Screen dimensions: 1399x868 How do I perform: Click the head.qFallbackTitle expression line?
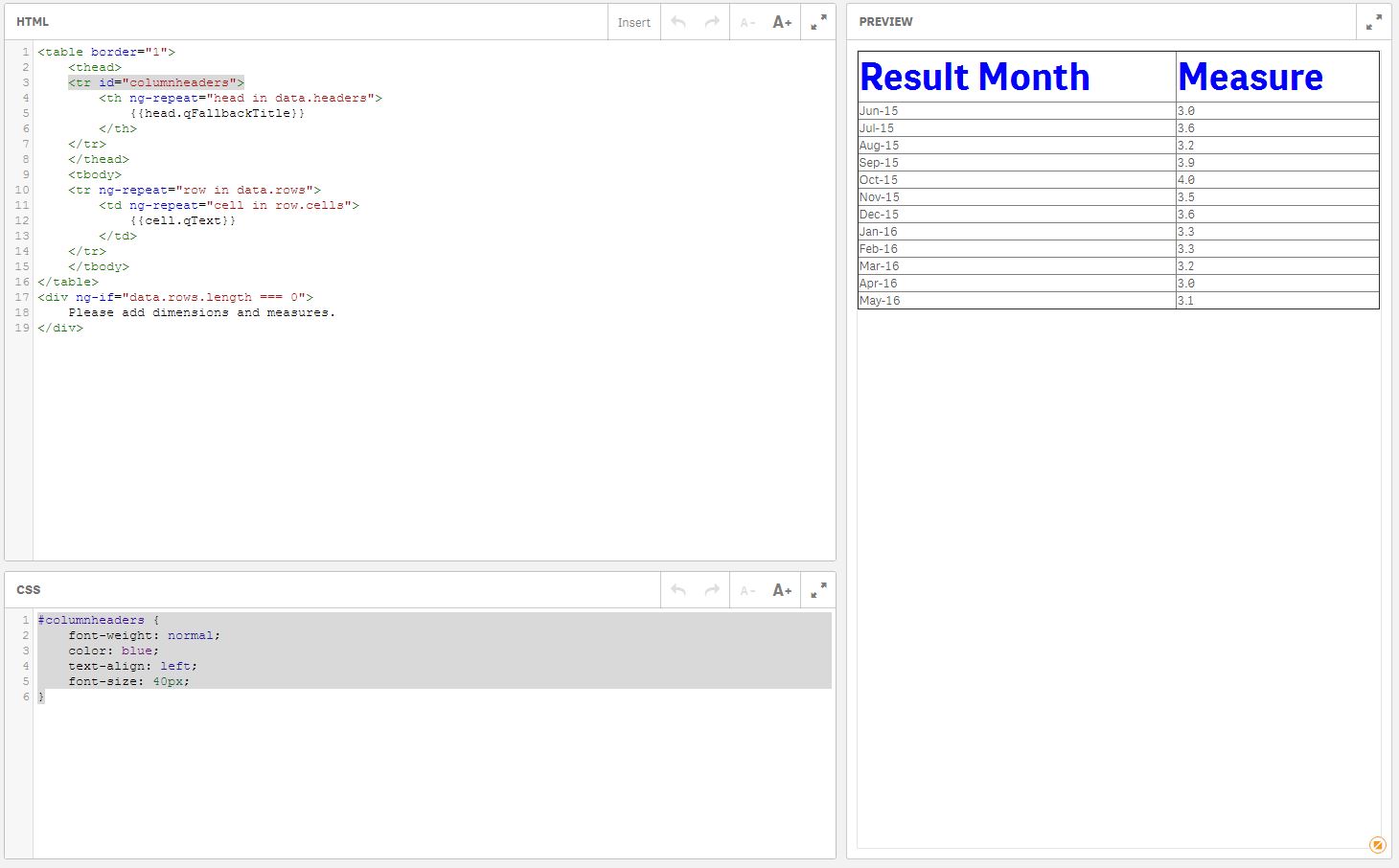tap(218, 113)
